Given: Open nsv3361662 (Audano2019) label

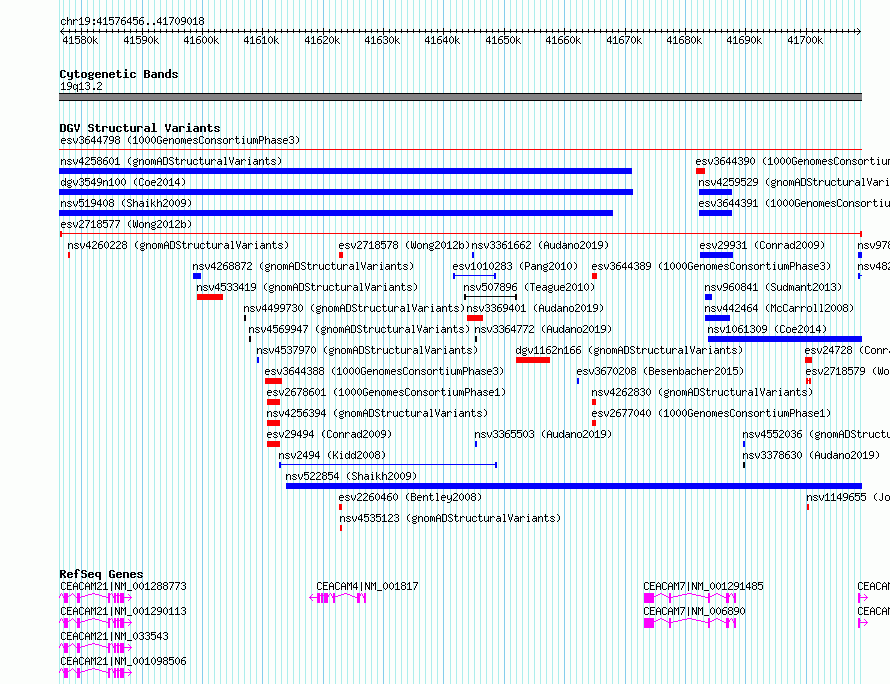Looking at the screenshot, I should (x=540, y=245).
